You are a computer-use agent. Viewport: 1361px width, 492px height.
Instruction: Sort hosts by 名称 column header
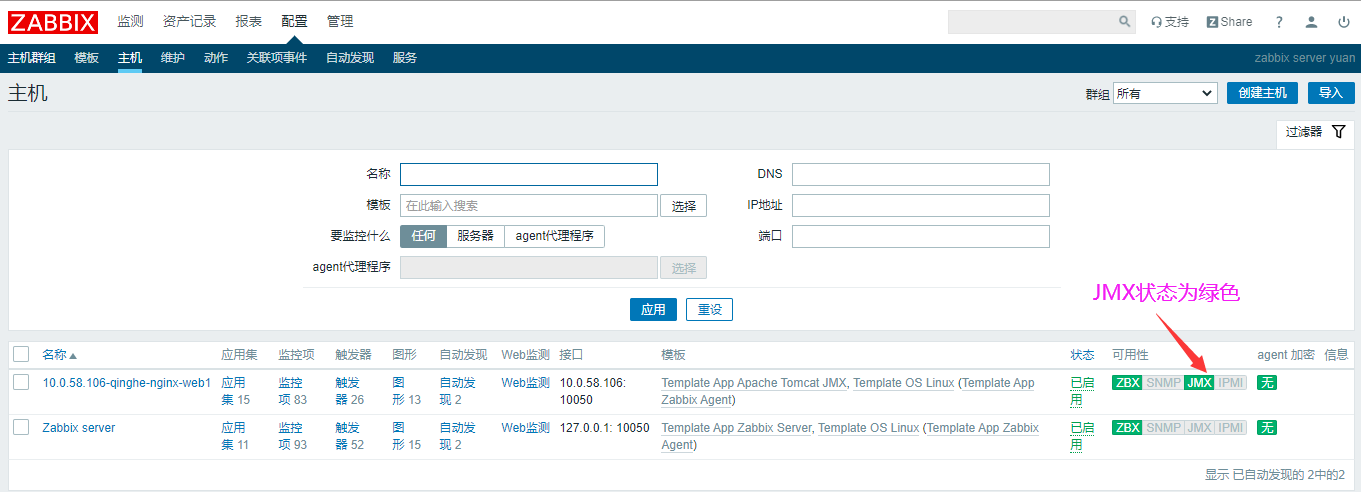pyautogui.click(x=59, y=355)
